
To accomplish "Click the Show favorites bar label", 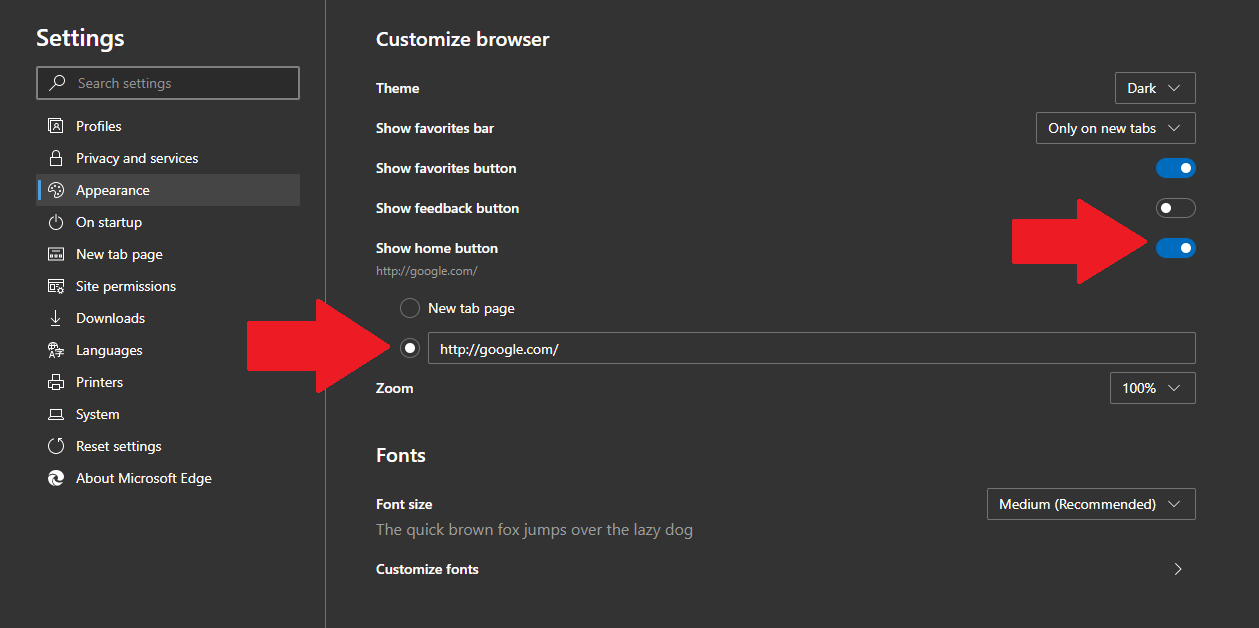I will [435, 128].
